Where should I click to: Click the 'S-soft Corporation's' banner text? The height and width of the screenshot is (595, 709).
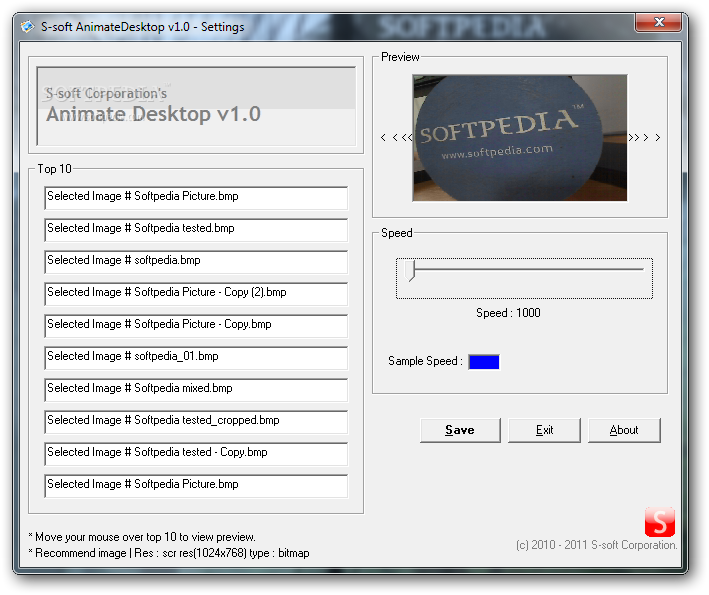[x=106, y=93]
